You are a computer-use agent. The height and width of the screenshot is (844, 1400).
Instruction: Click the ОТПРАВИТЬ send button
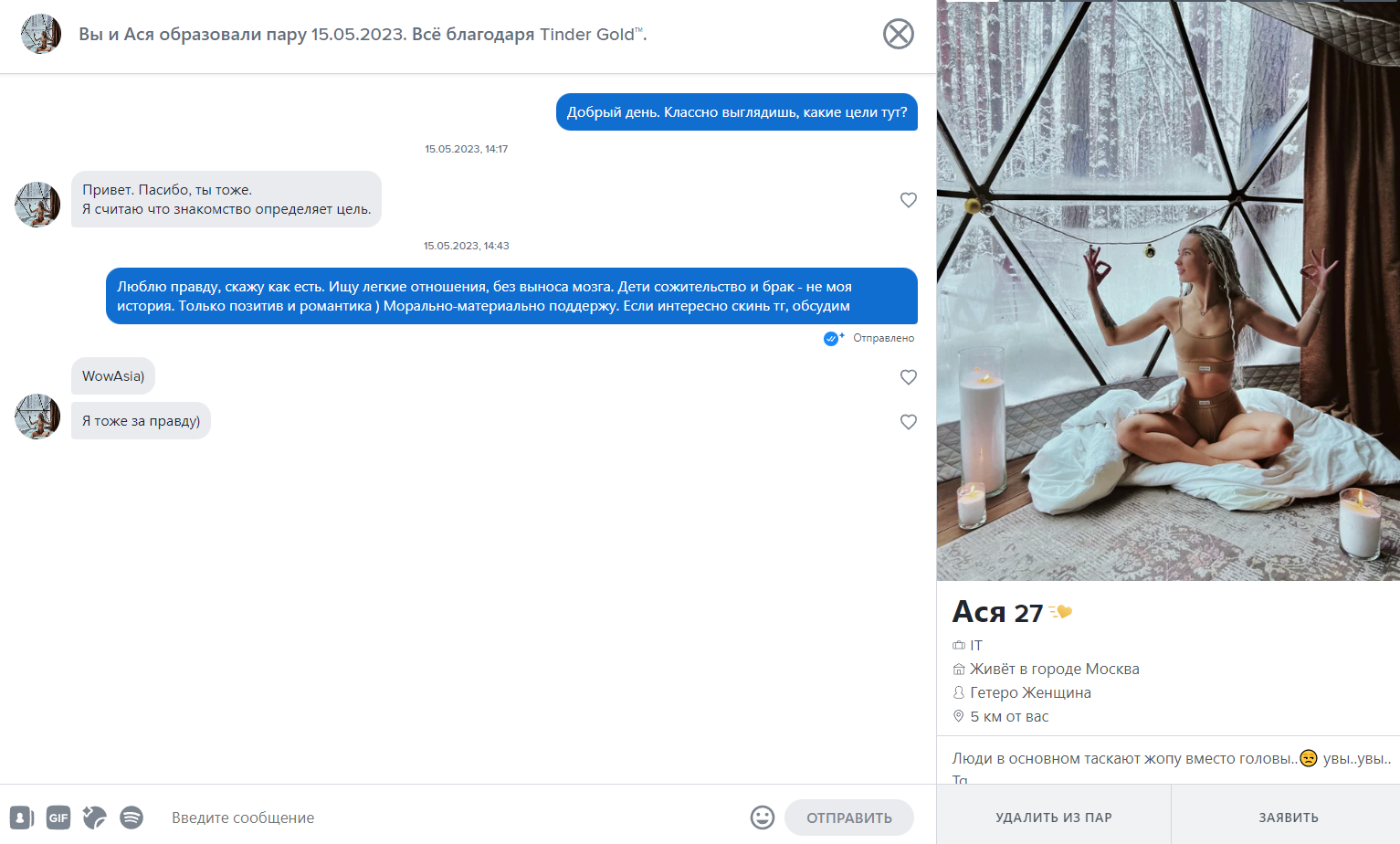coord(849,818)
